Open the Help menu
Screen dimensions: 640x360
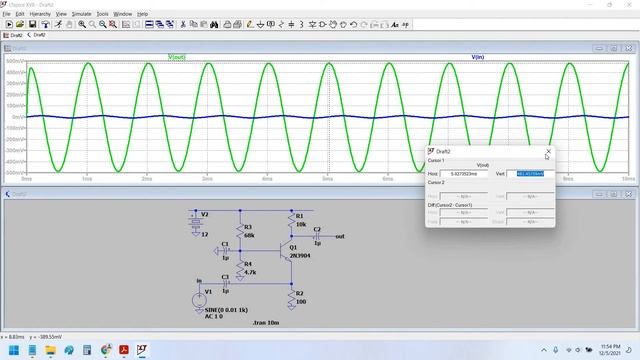tap(142, 14)
